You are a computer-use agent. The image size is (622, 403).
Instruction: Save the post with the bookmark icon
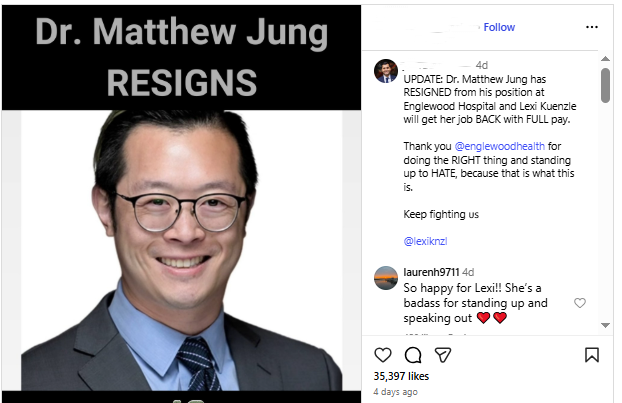(x=592, y=355)
